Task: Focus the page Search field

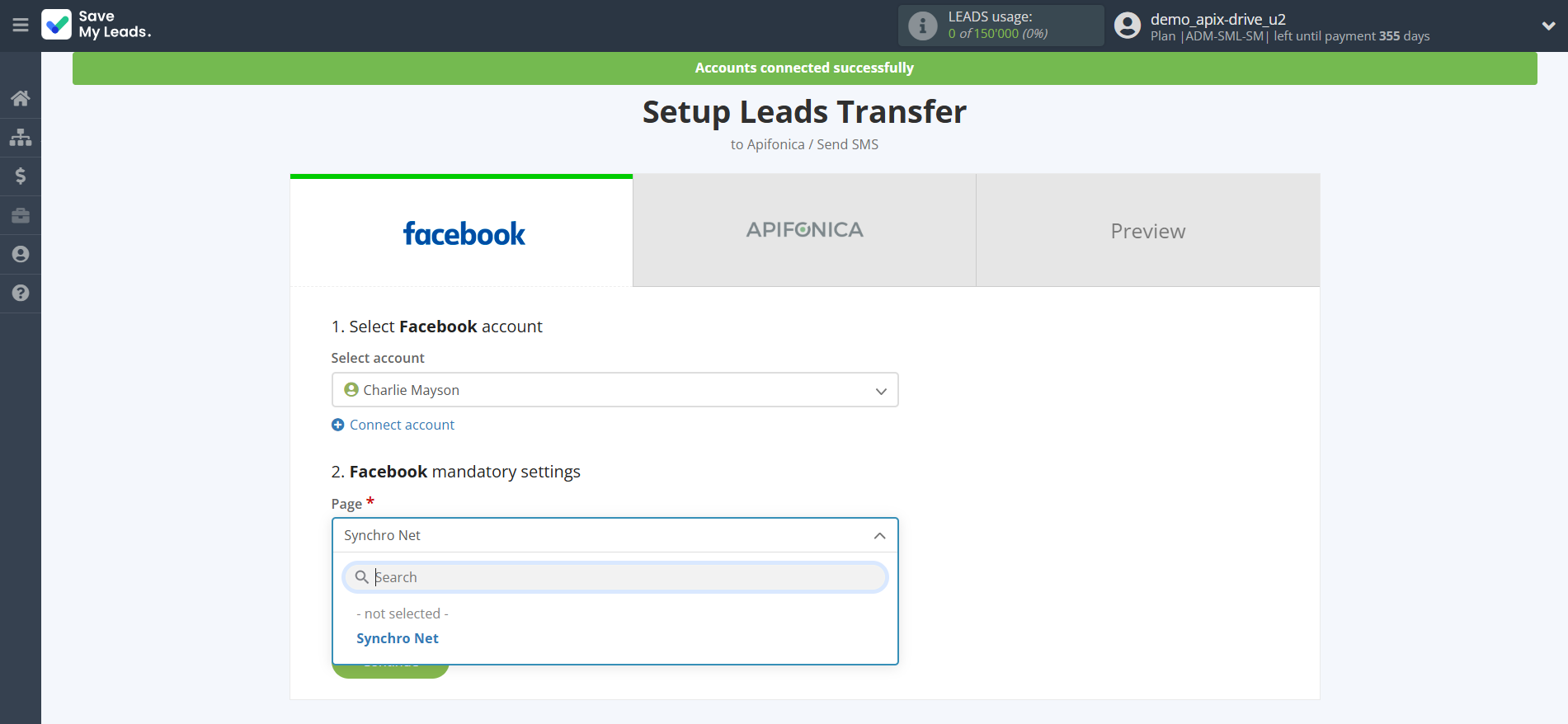Action: (x=627, y=577)
